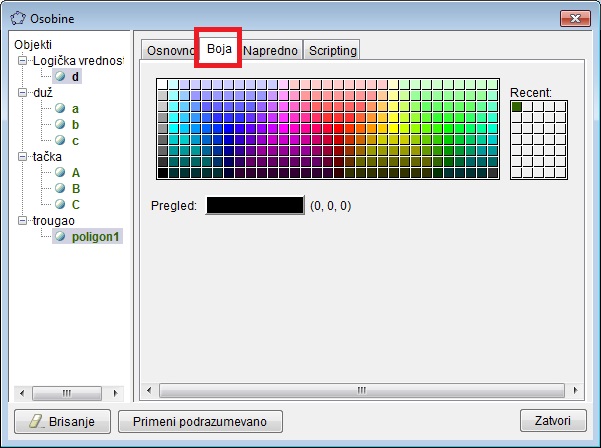This screenshot has width=601, height=448.
Task: Click the Brisanje button
Action: click(x=62, y=421)
